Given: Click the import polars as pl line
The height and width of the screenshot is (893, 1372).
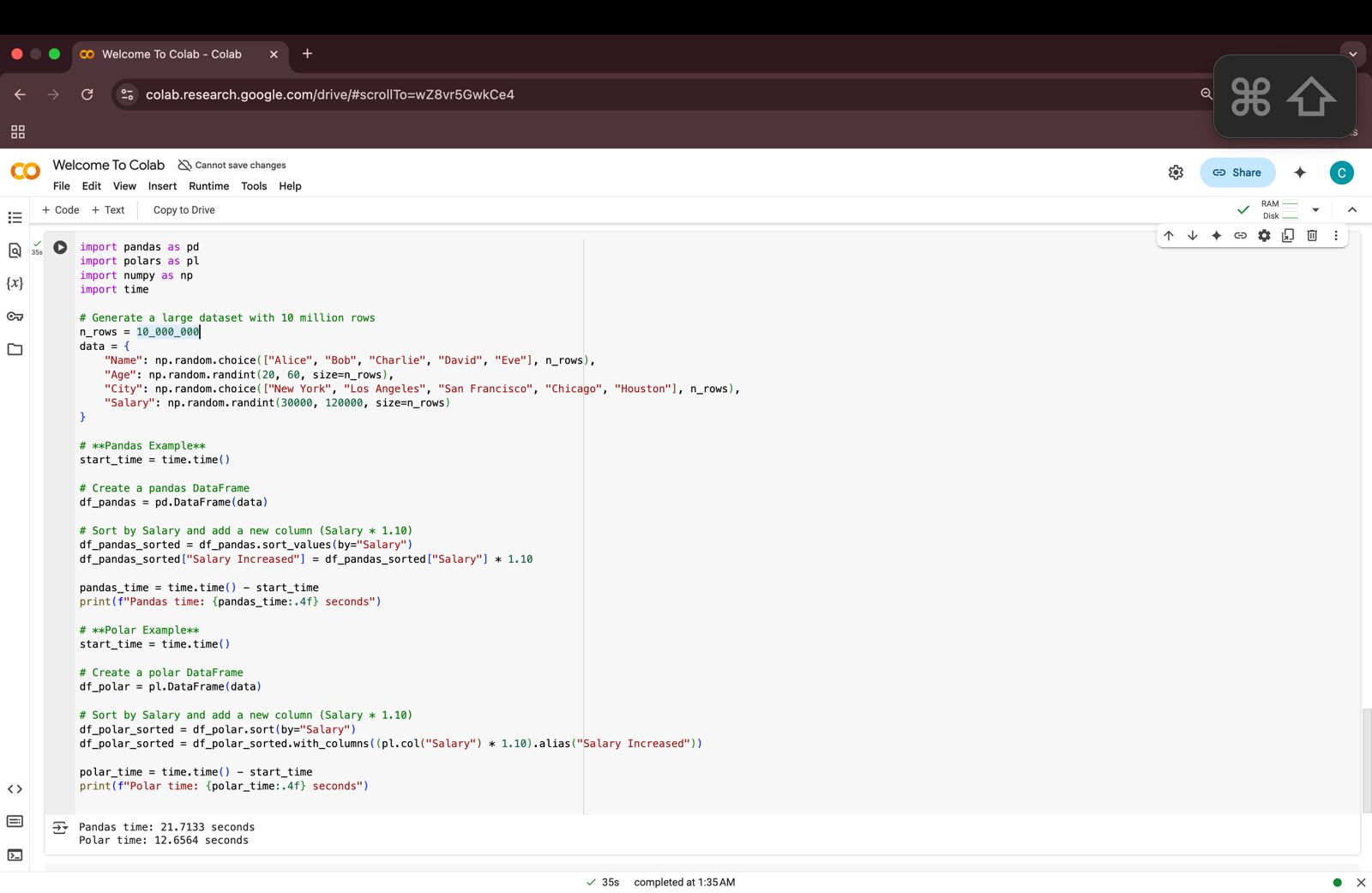Looking at the screenshot, I should click(x=140, y=261).
